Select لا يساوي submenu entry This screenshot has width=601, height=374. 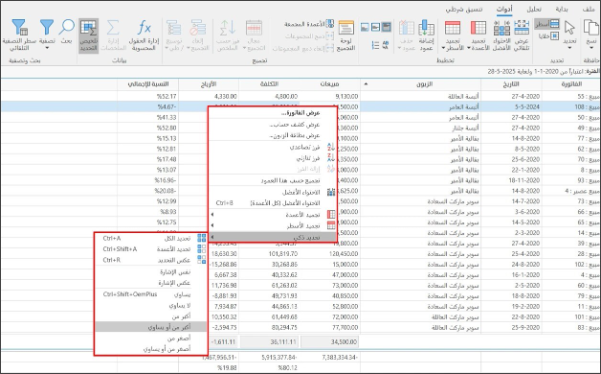[x=151, y=305]
